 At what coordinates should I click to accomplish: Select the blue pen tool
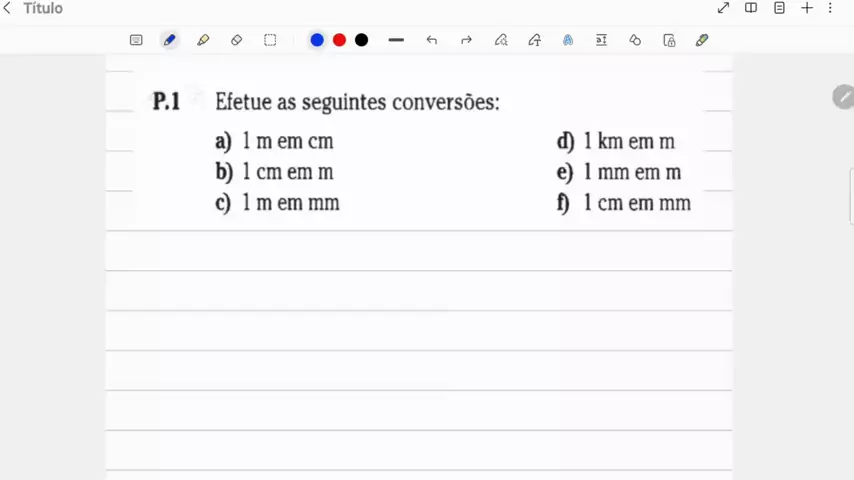point(170,40)
